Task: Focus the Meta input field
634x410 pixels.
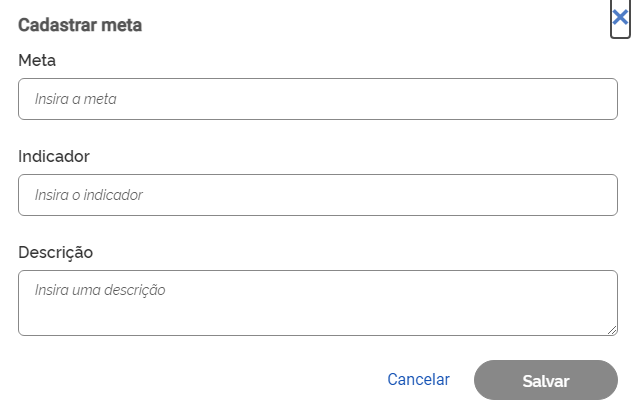Action: click(318, 99)
